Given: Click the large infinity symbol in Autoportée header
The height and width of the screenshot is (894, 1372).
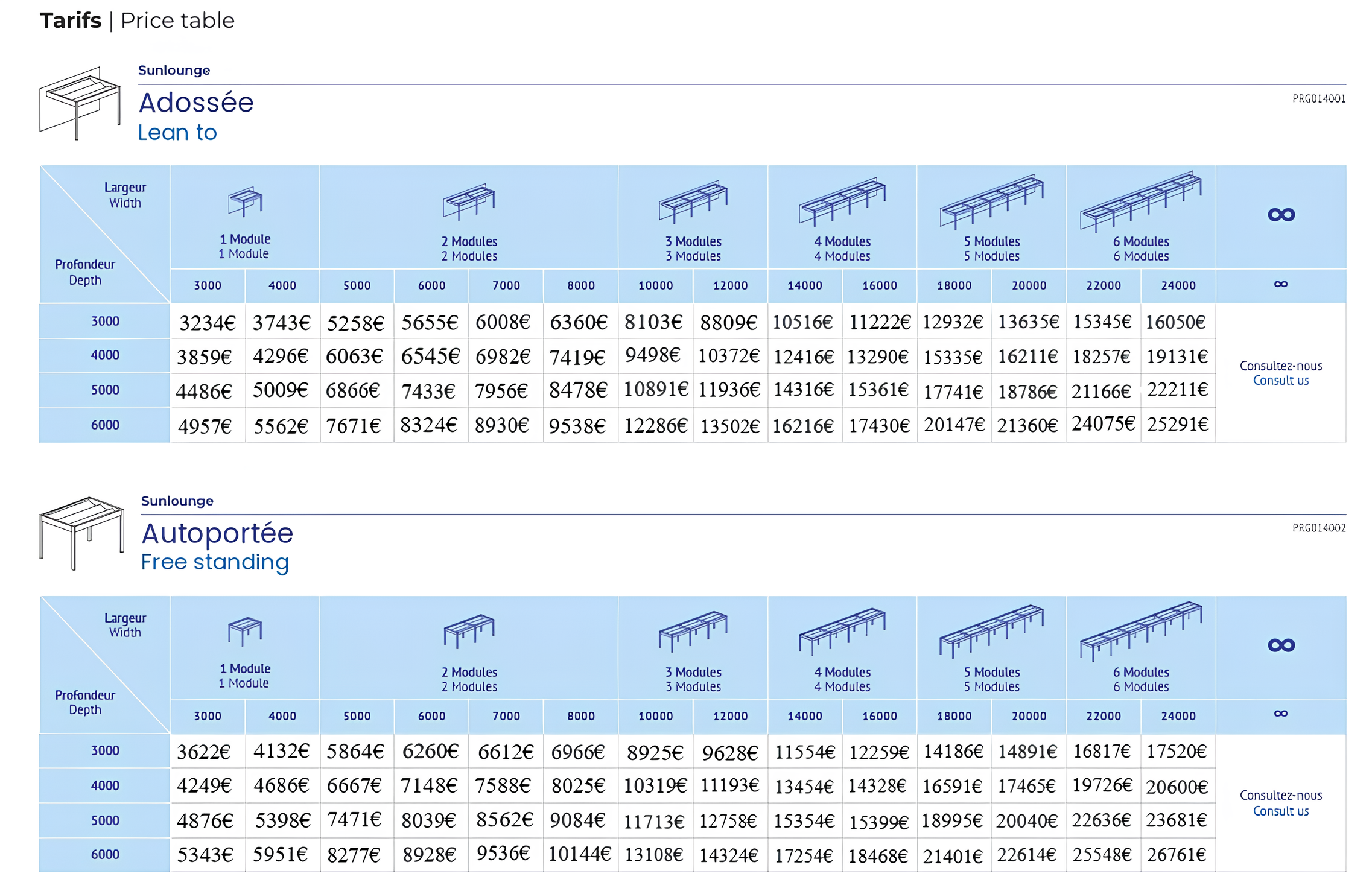Looking at the screenshot, I should click(x=1281, y=645).
